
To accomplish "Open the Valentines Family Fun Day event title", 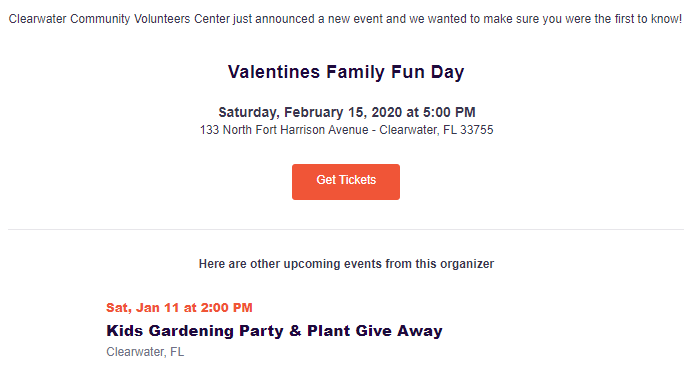I will tap(346, 72).
